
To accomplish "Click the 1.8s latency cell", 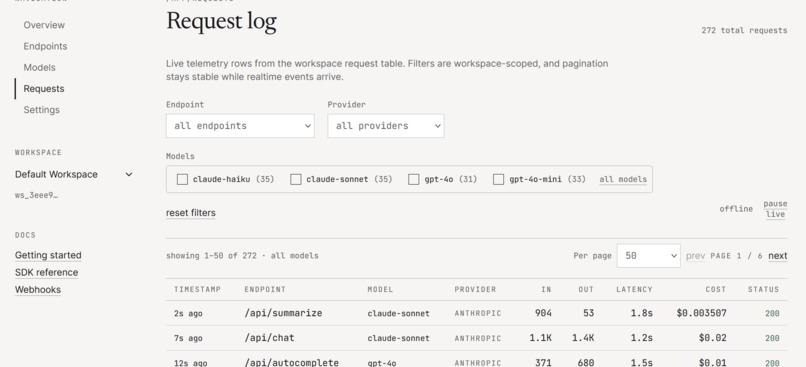I will tap(642, 313).
